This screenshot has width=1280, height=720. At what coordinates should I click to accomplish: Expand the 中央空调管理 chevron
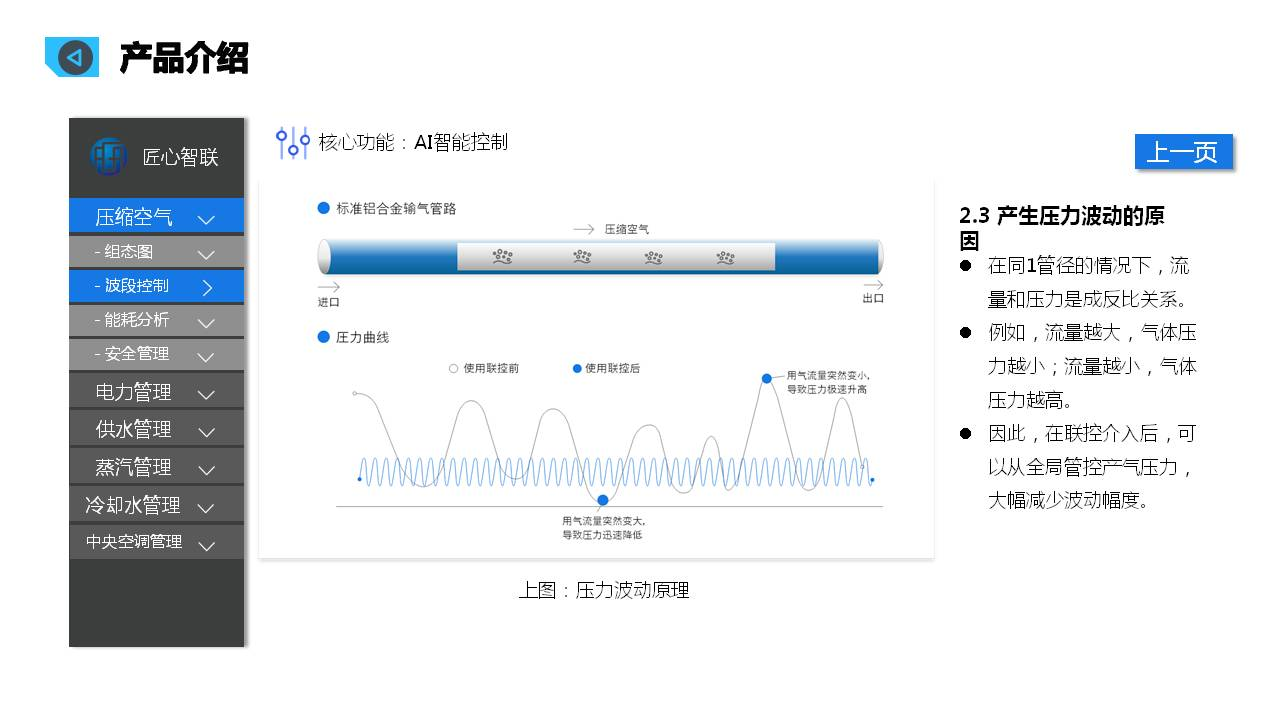(x=206, y=545)
